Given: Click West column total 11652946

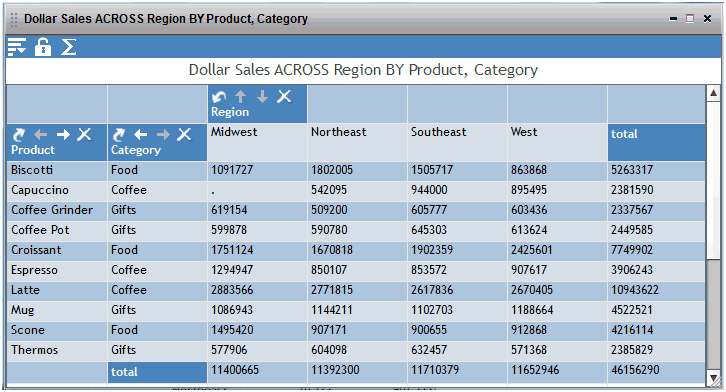Looking at the screenshot, I should 535,370.
